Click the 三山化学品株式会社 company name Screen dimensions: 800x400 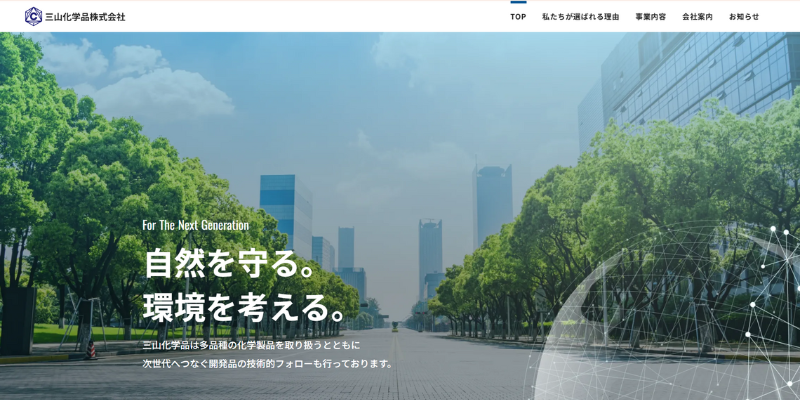click(x=85, y=17)
